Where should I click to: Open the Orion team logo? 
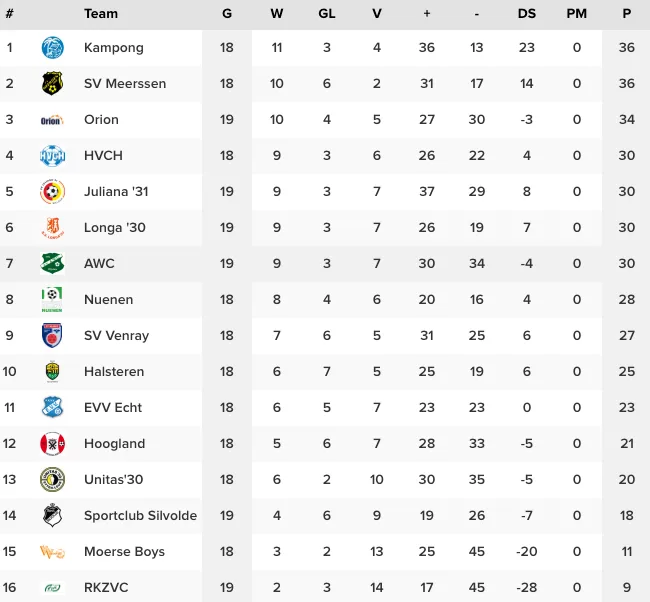pos(52,120)
